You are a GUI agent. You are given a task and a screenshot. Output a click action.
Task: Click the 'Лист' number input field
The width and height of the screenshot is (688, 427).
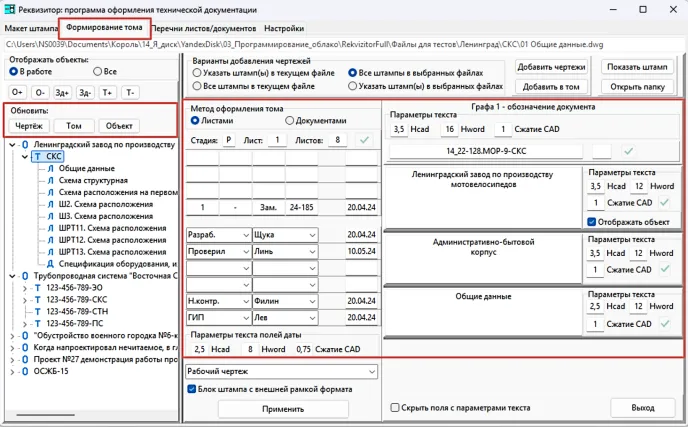tap(276, 140)
